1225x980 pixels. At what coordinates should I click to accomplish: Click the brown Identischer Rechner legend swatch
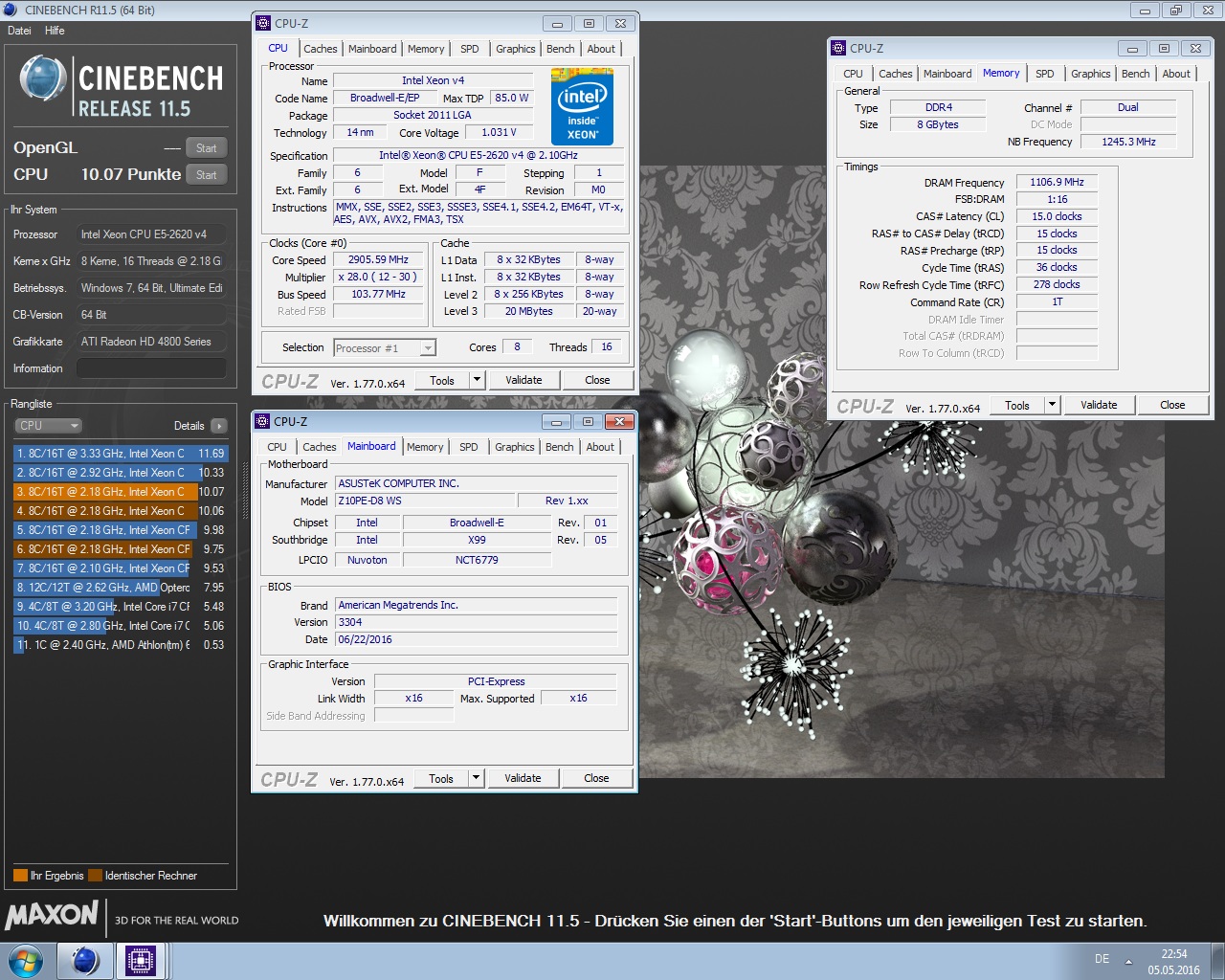click(x=95, y=876)
